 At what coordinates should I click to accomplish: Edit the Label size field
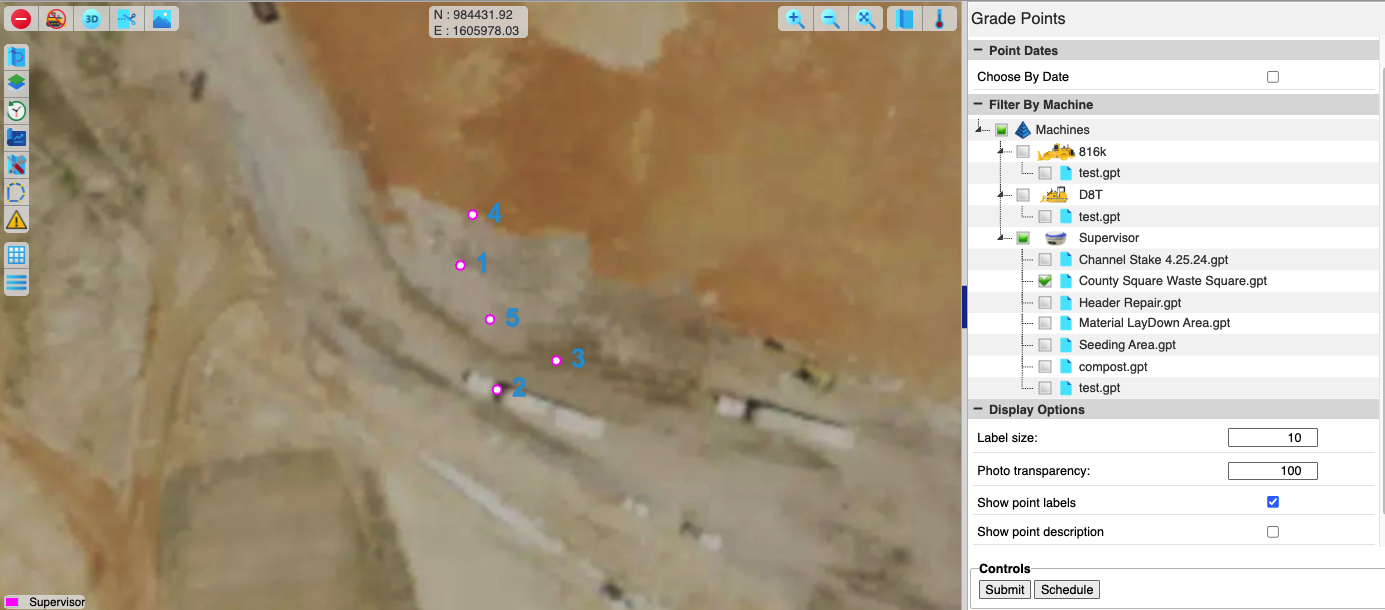click(x=1273, y=438)
